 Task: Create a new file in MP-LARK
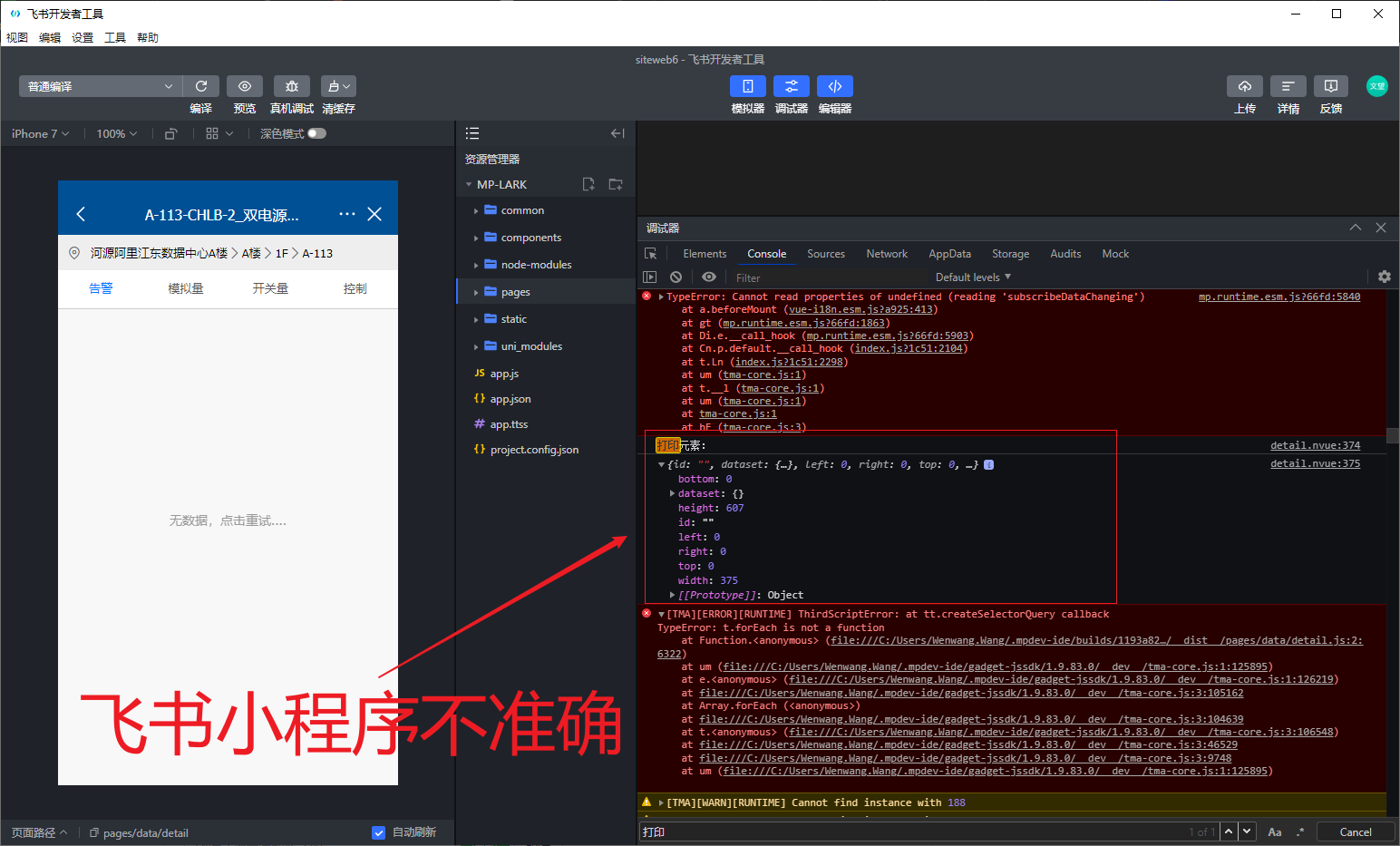tap(588, 184)
